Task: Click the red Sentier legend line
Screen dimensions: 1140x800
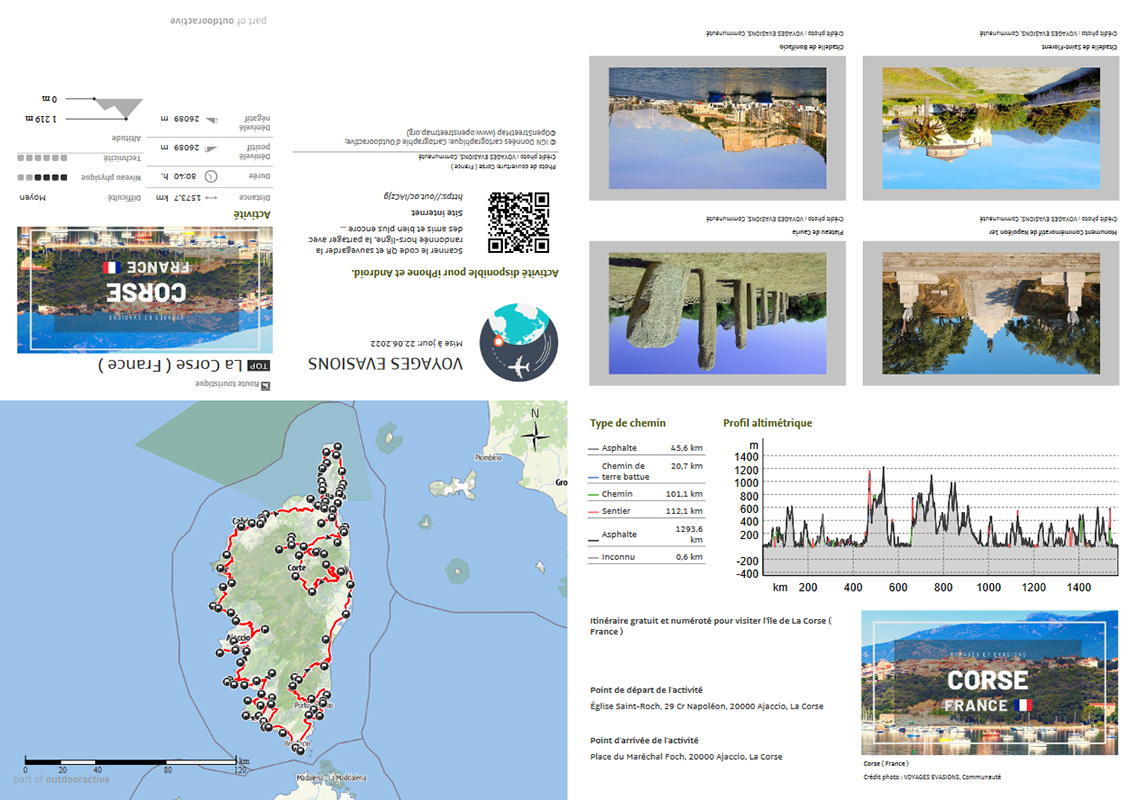Action: click(x=593, y=512)
